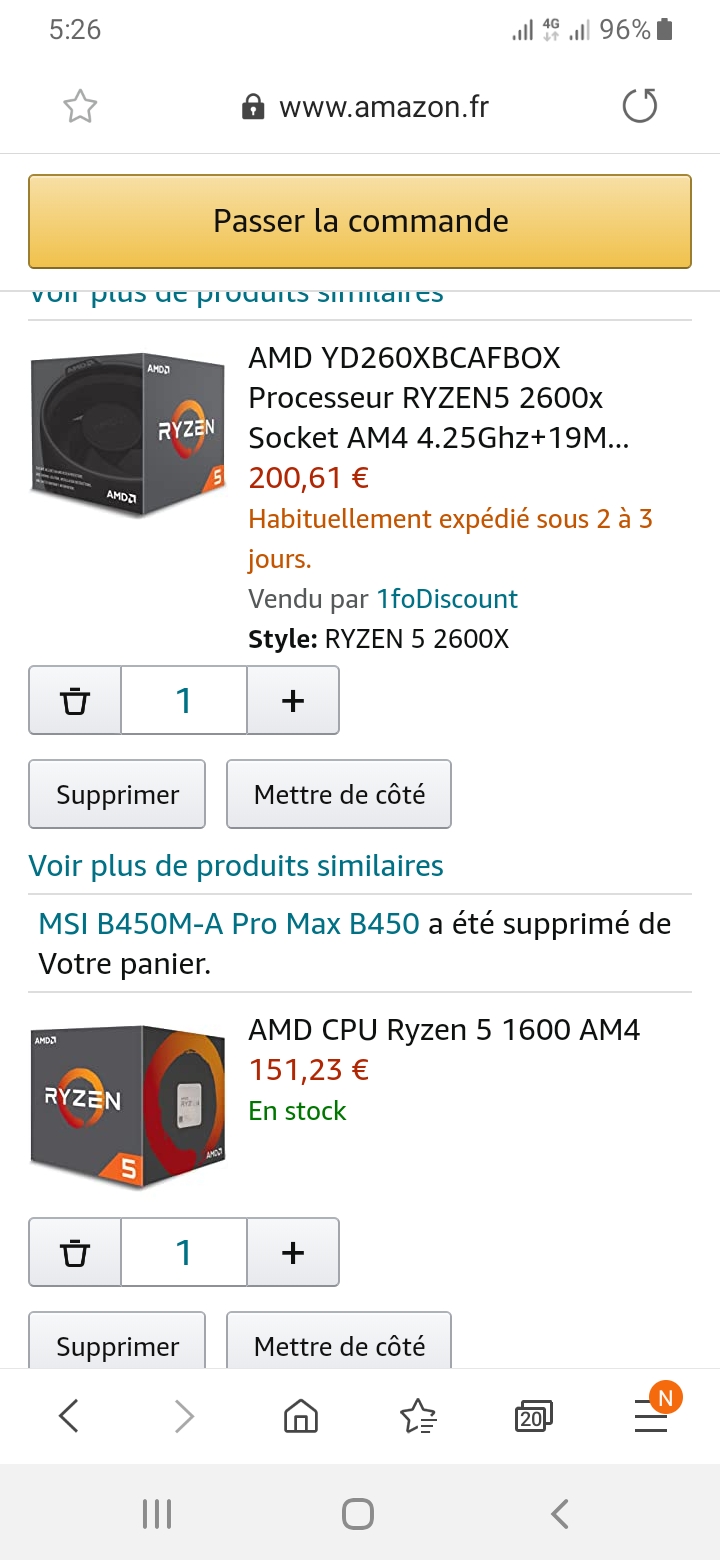The width and height of the screenshot is (720, 1560).
Task: Go to browser home page
Action: point(301,1415)
